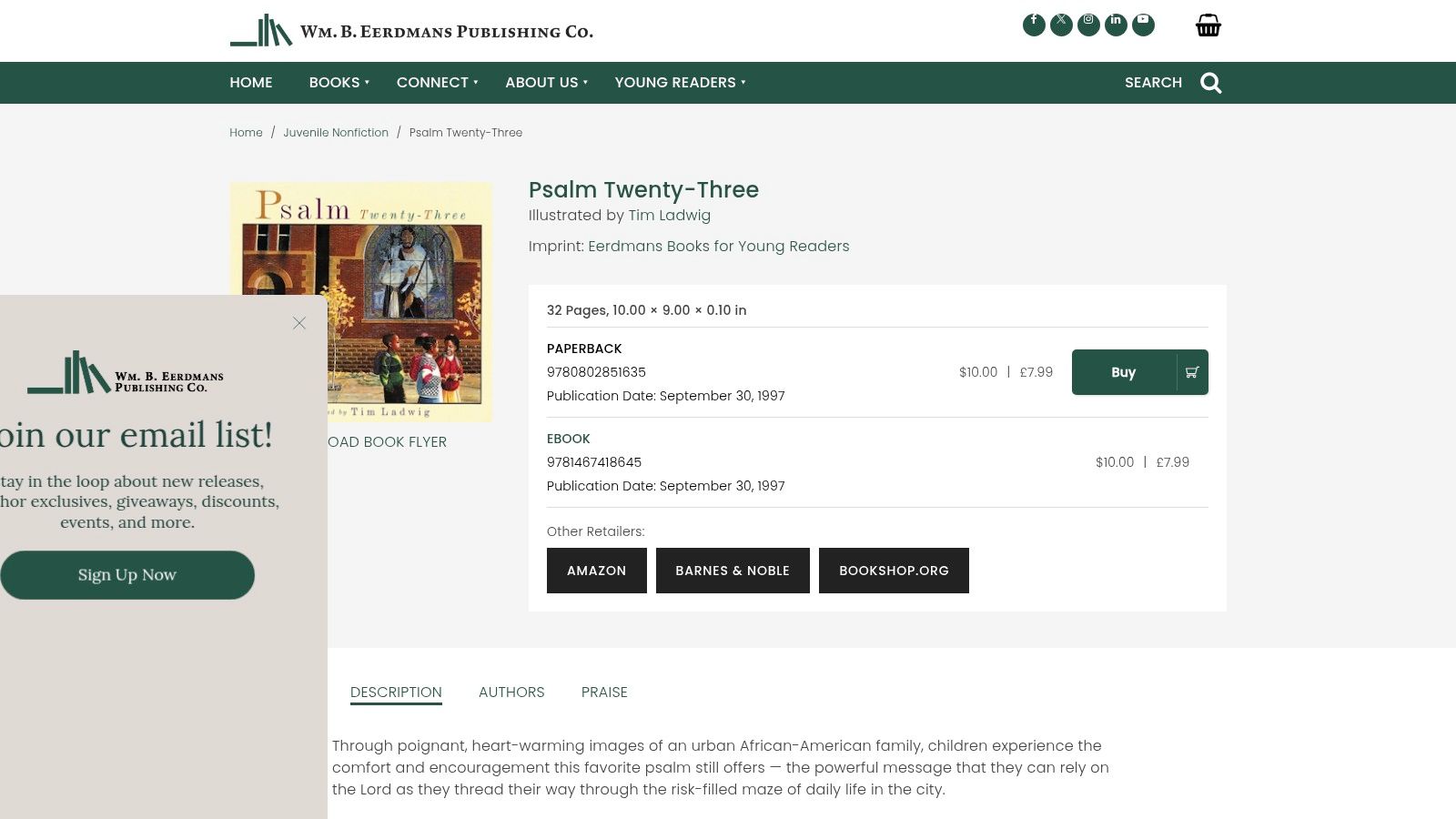Expand the About Us dropdown menu
1456x819 pixels.
pyautogui.click(x=546, y=83)
